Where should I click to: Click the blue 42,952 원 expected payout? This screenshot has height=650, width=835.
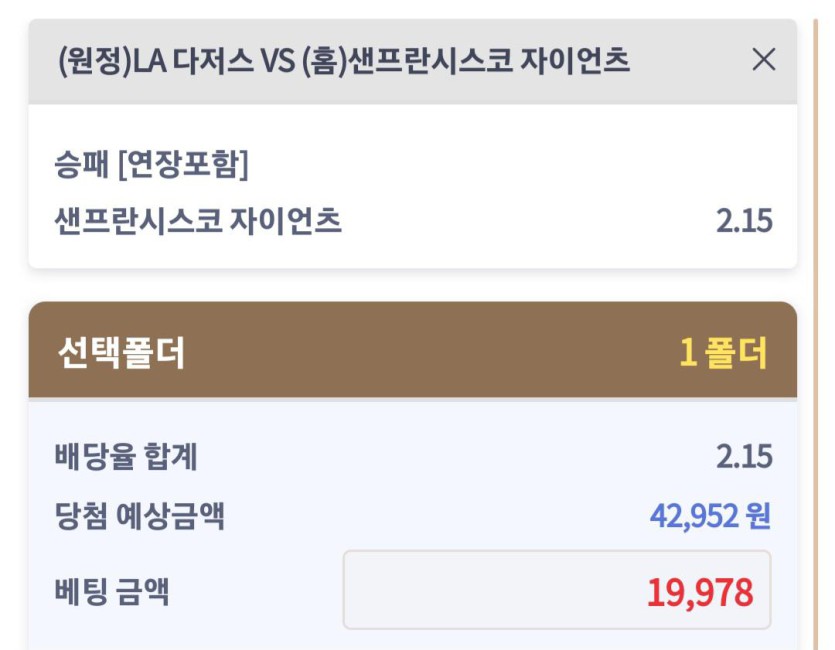(710, 515)
